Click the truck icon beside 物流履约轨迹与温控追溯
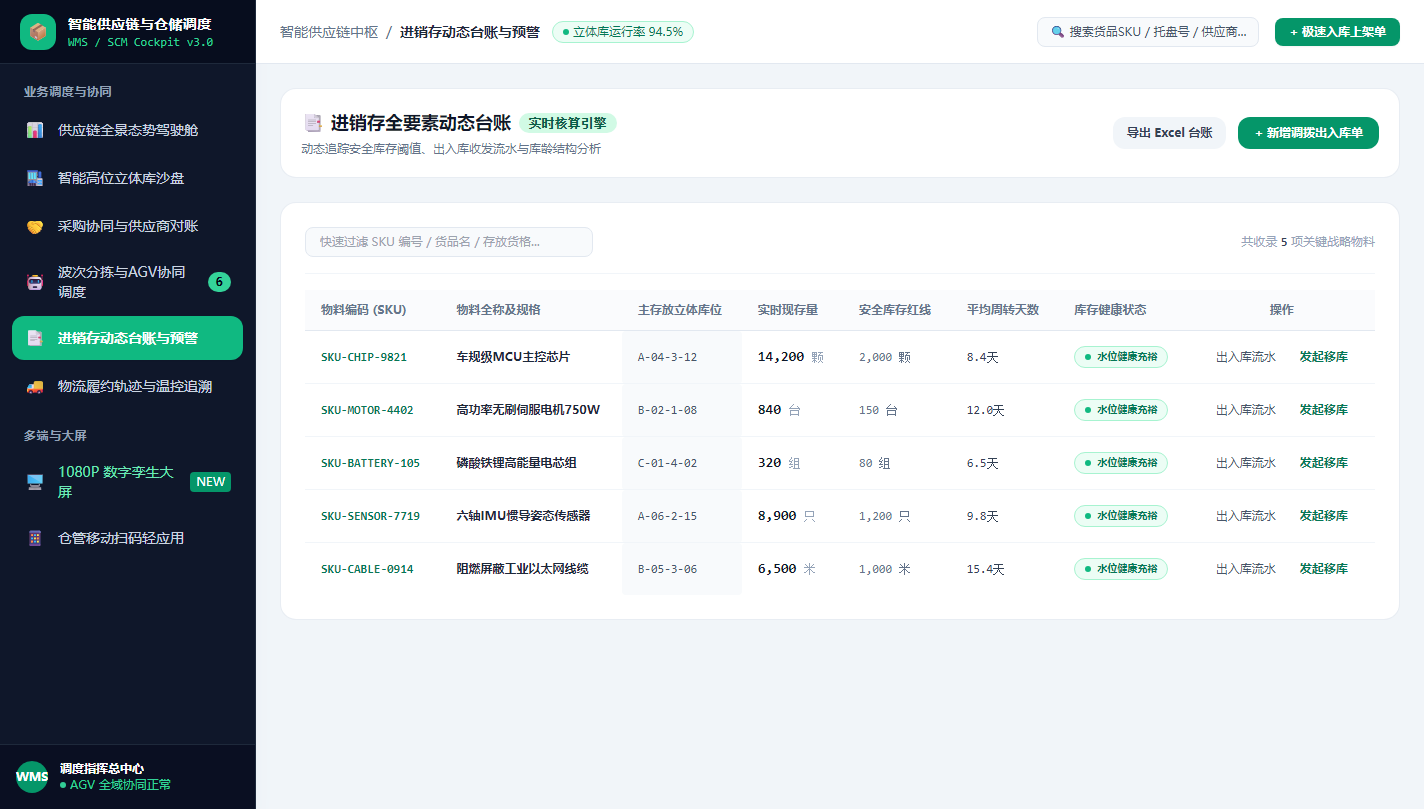 pyautogui.click(x=35, y=386)
